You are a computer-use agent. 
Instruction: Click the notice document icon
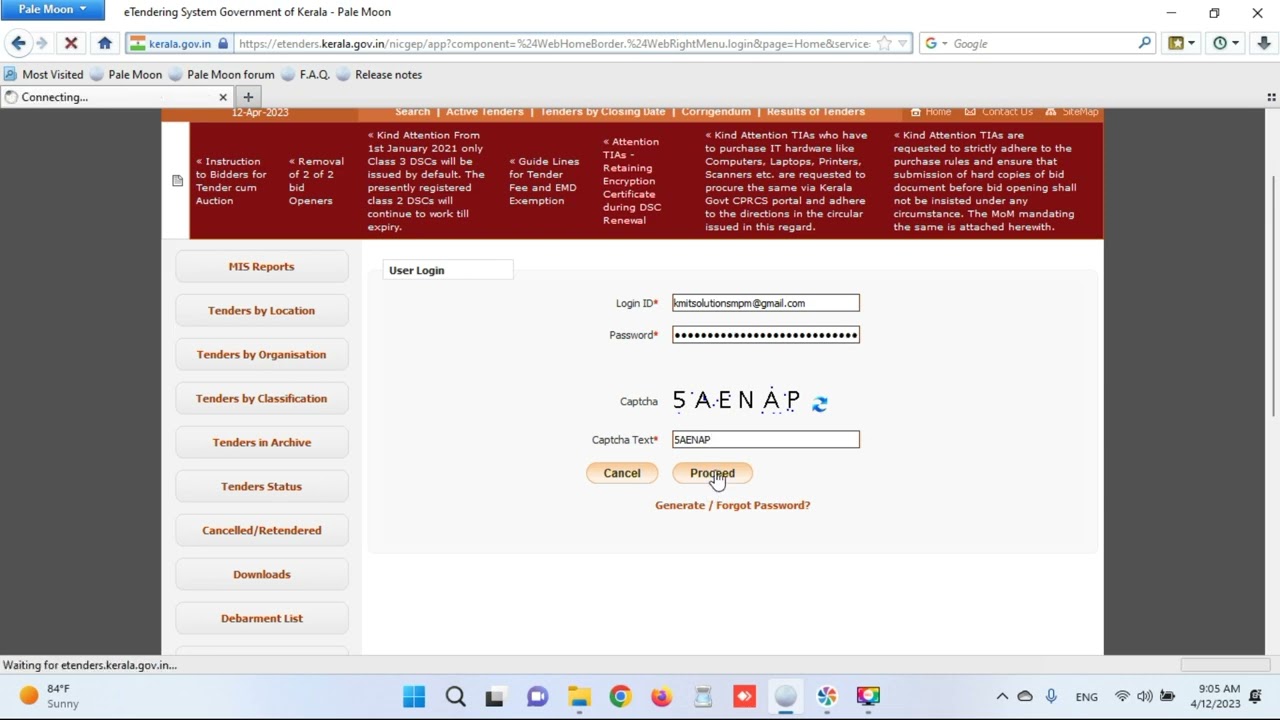pyautogui.click(x=177, y=181)
